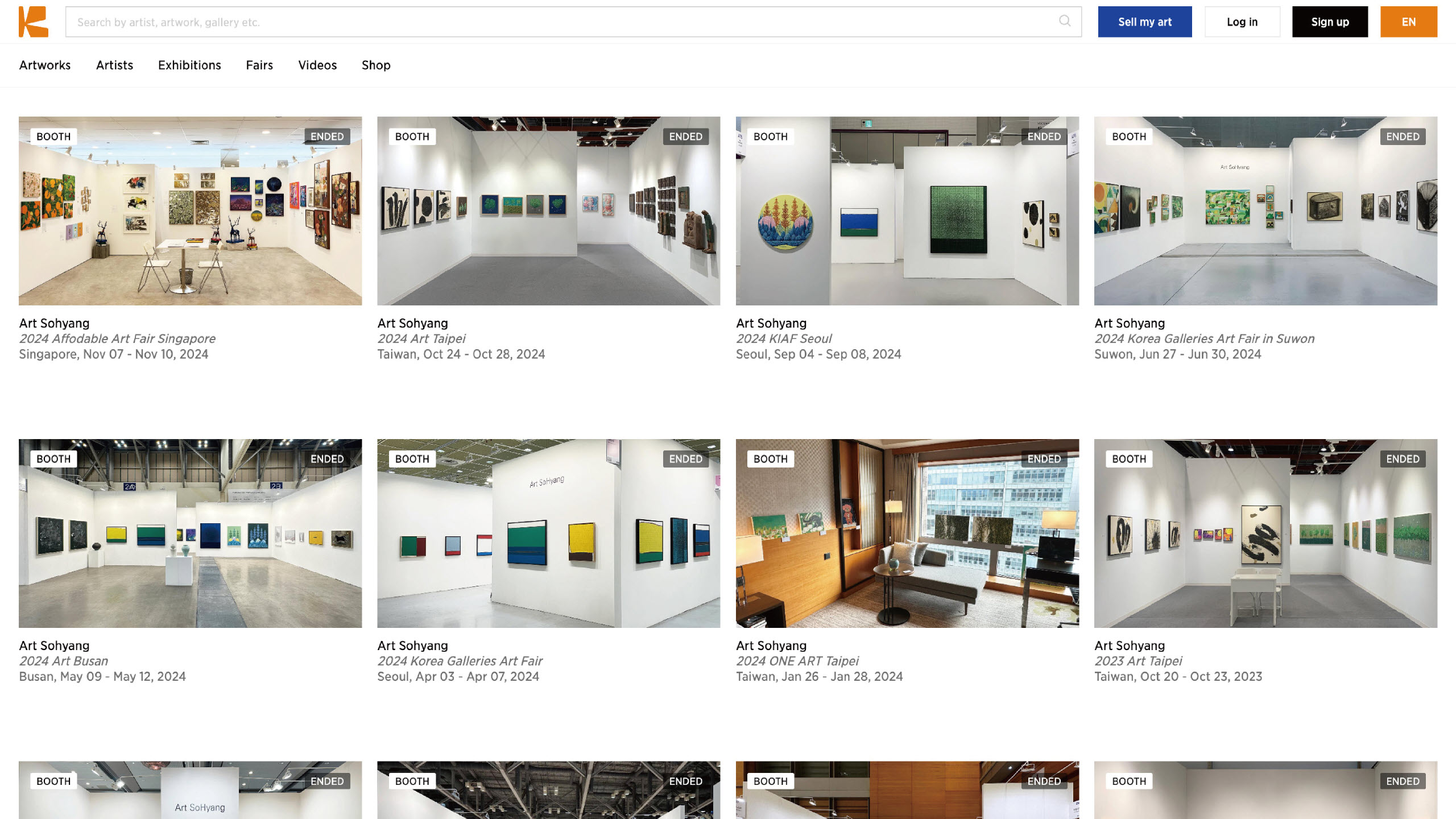The width and height of the screenshot is (1456, 819).
Task: Click the orange K site logo
Action: [x=34, y=22]
